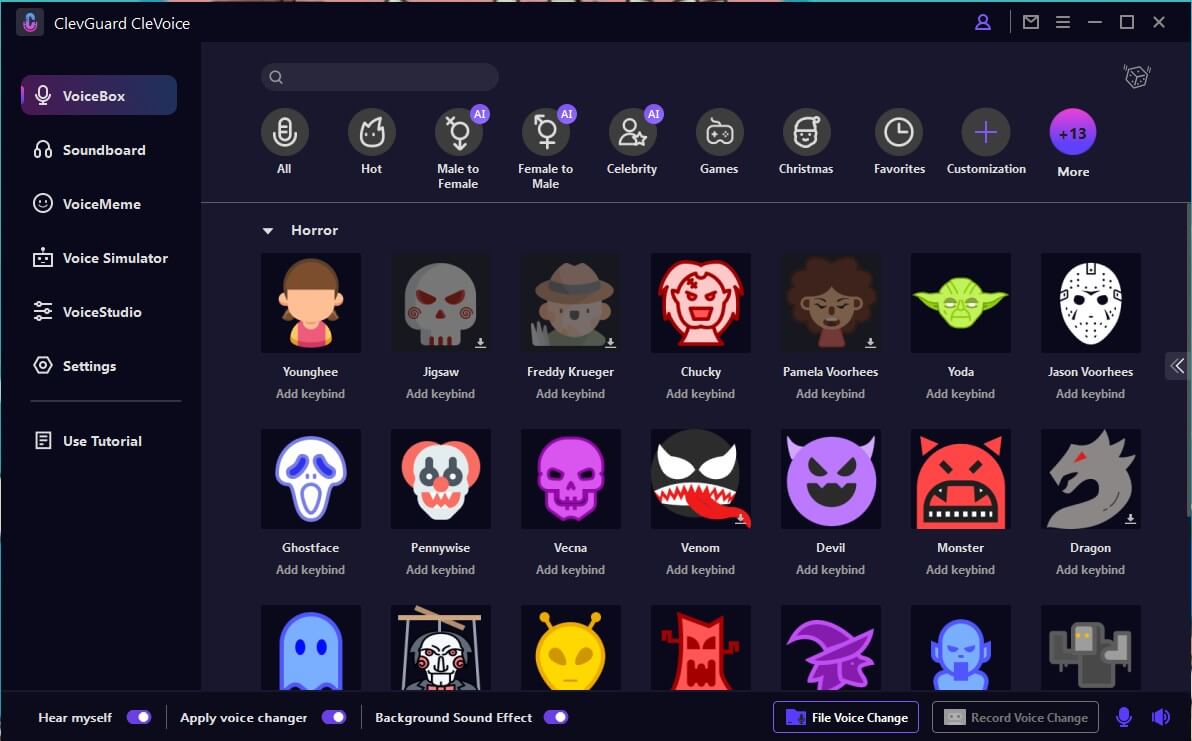Select the Christmas voices category

(807, 132)
